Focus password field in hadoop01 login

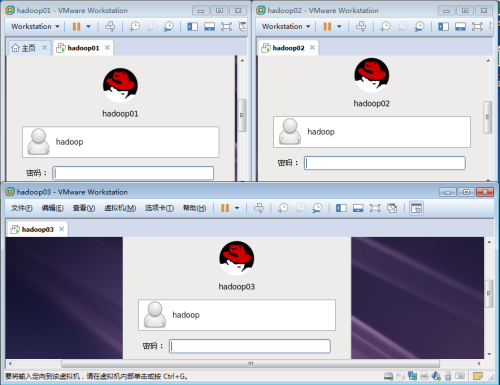coord(133,173)
